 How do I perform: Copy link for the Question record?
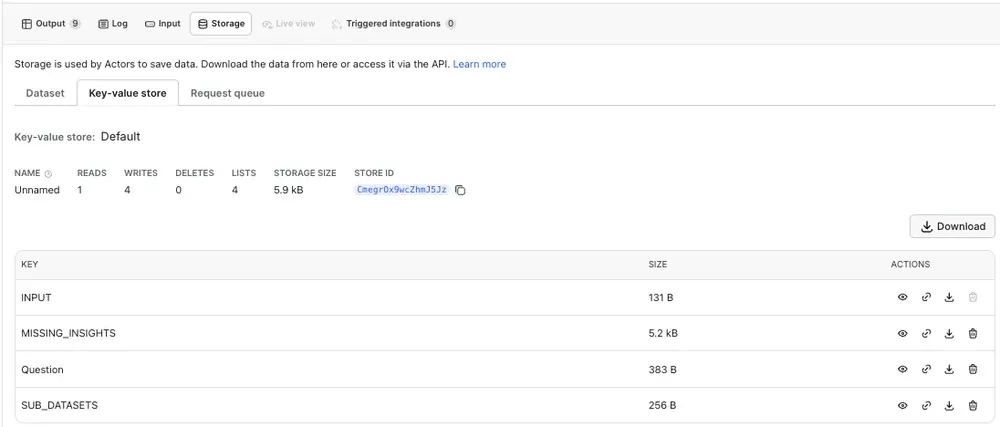pos(926,369)
